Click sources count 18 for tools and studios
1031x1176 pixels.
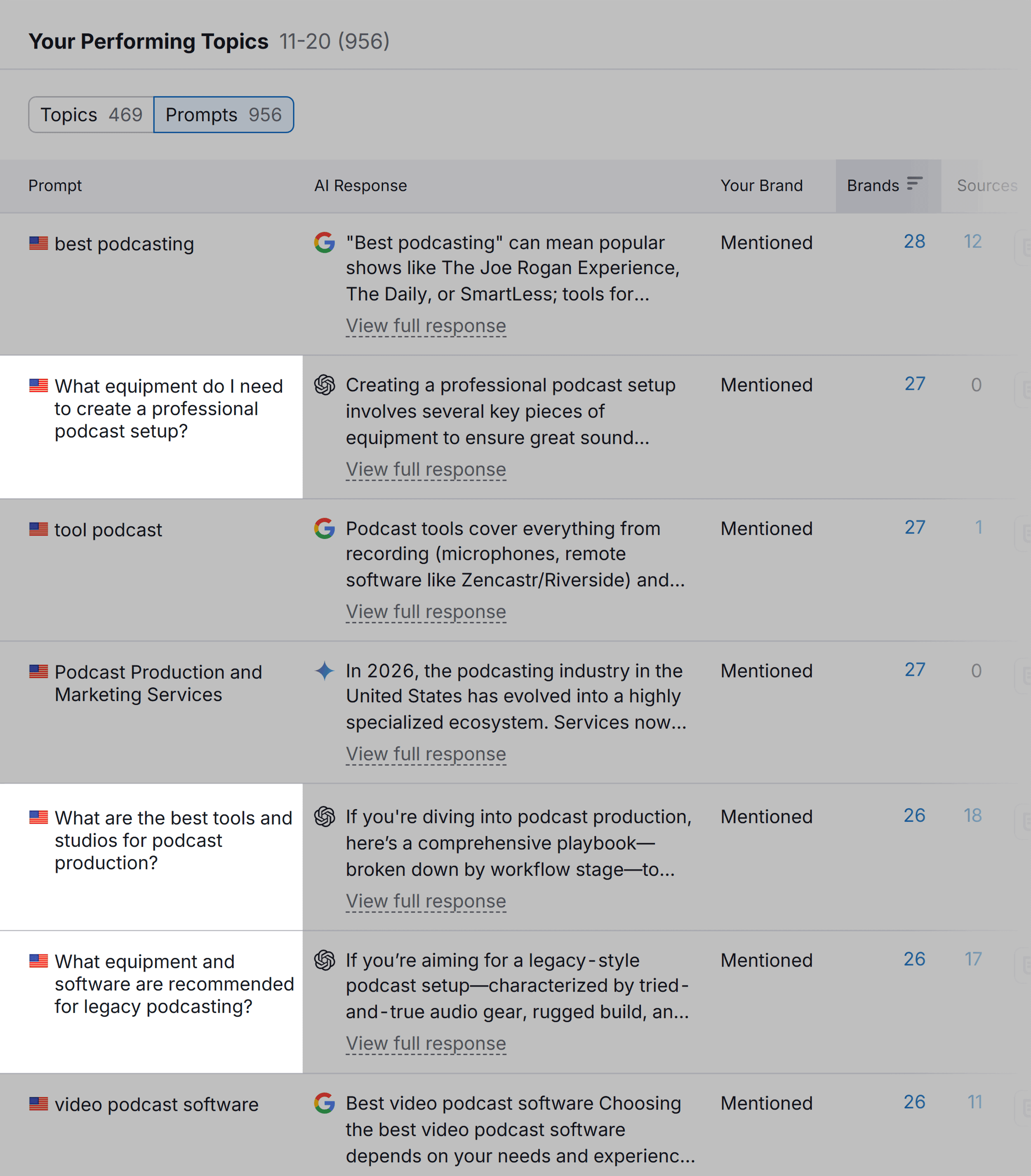coord(972,815)
